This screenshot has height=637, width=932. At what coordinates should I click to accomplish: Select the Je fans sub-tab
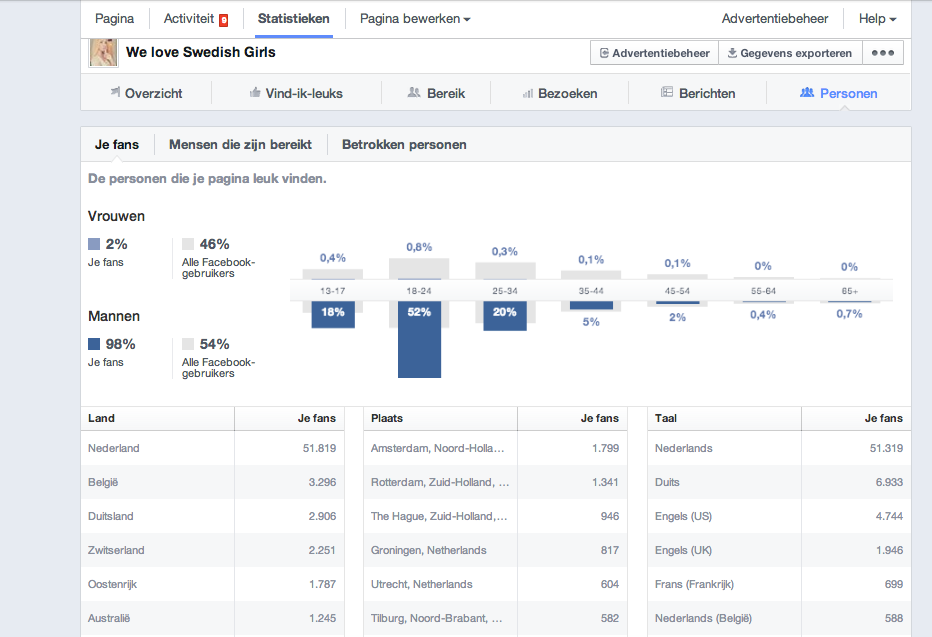coord(117,144)
